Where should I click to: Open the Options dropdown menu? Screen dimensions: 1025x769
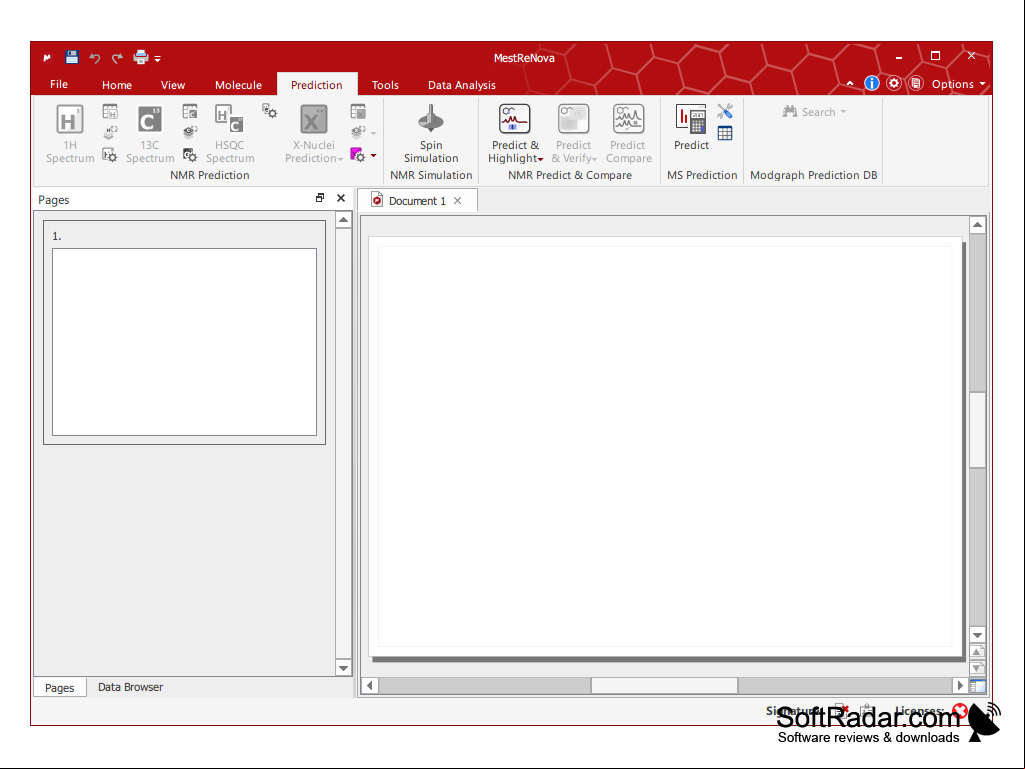coord(958,84)
